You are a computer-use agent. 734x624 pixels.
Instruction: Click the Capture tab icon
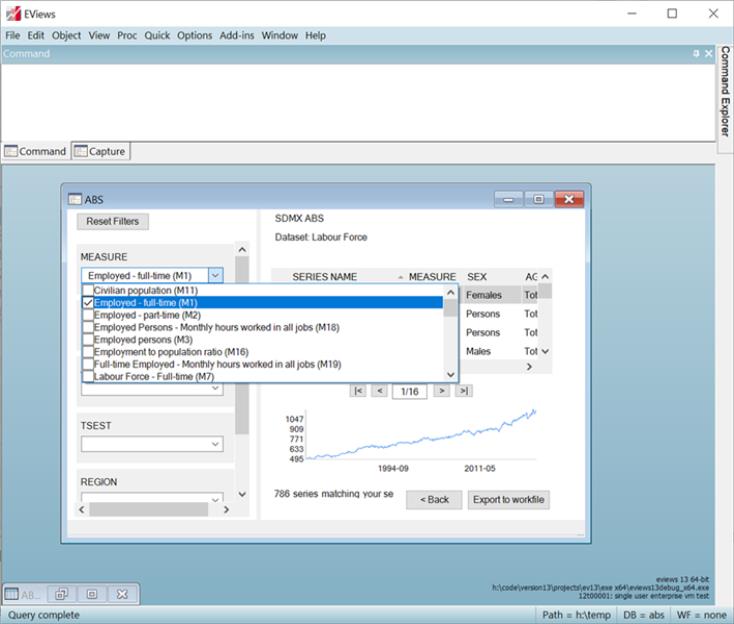pyautogui.click(x=81, y=152)
